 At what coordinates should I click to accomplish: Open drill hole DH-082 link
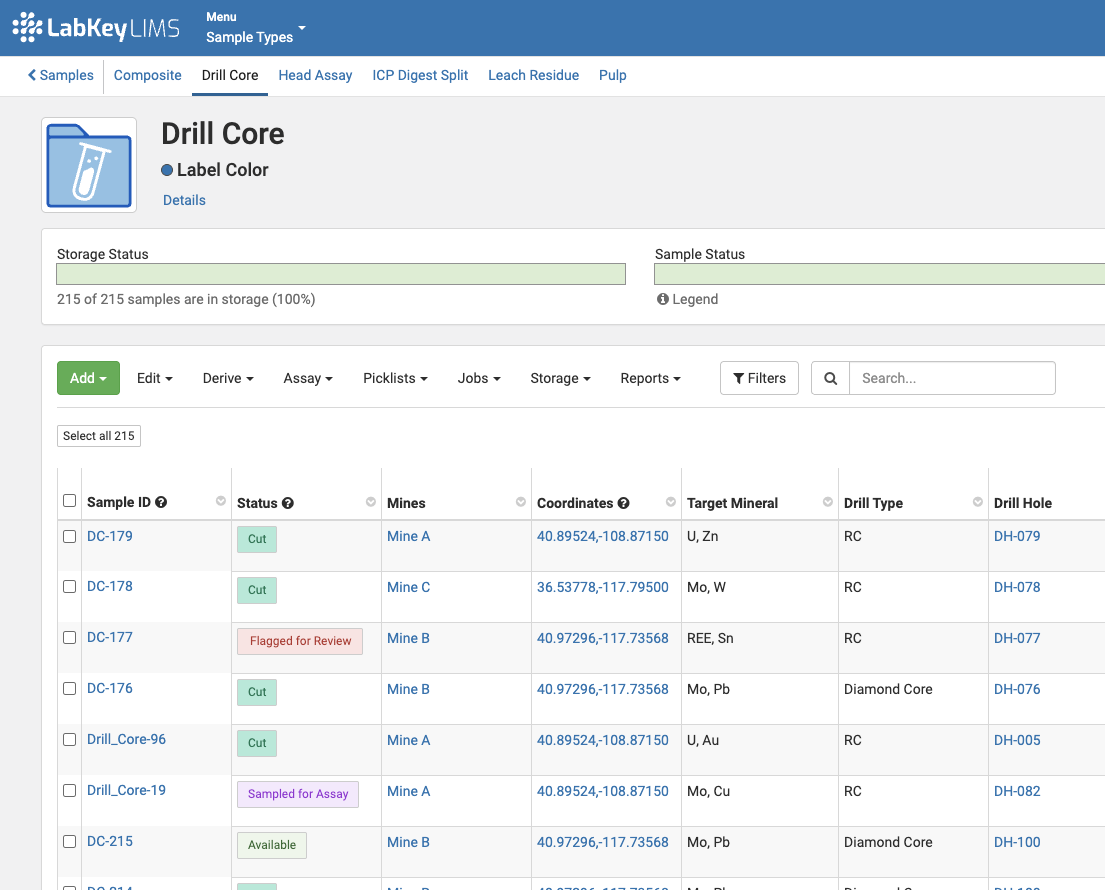click(1017, 791)
